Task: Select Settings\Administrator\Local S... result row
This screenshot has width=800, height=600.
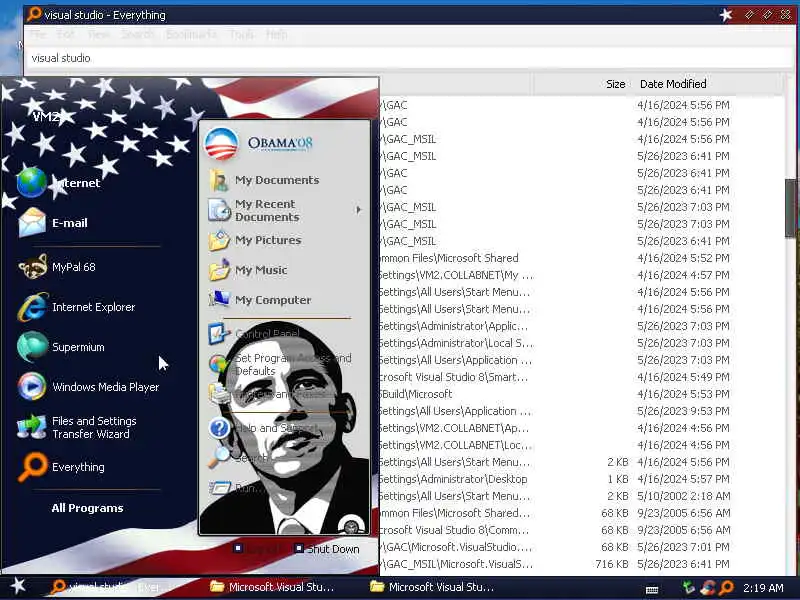Action: point(582,343)
